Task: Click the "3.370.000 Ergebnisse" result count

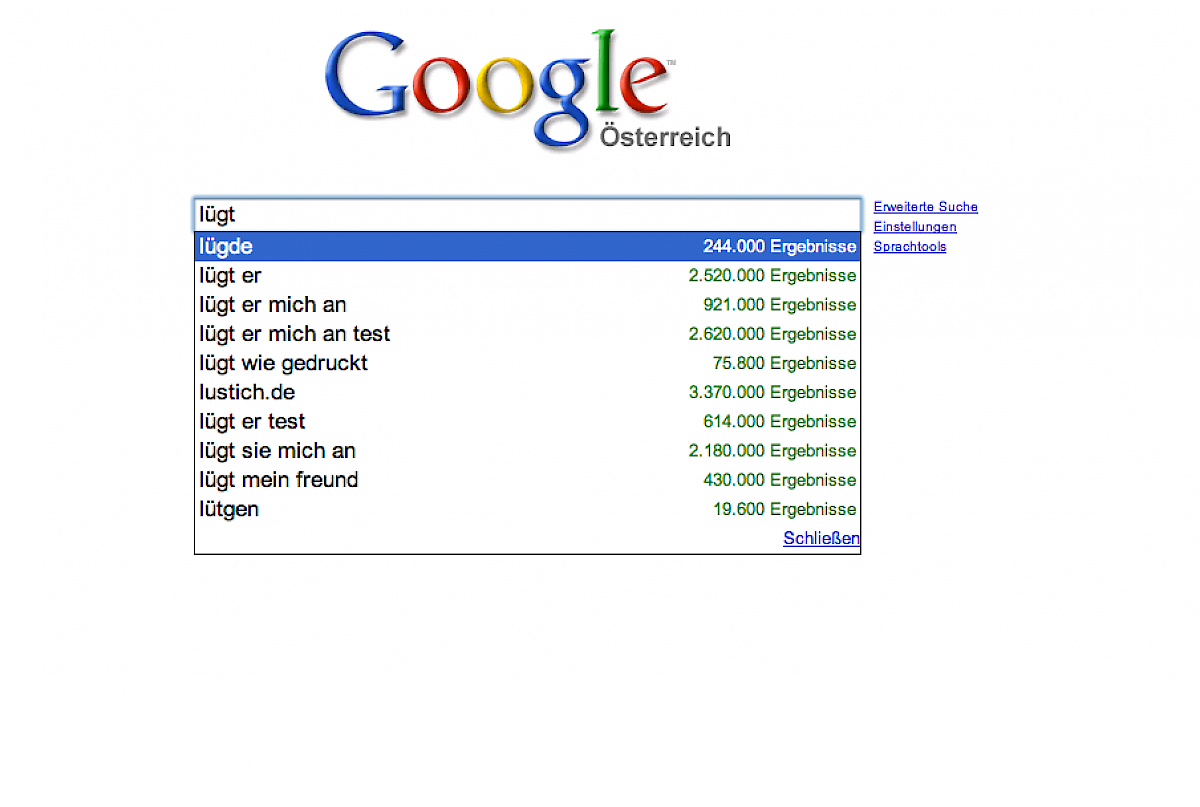Action: pyautogui.click(x=772, y=392)
